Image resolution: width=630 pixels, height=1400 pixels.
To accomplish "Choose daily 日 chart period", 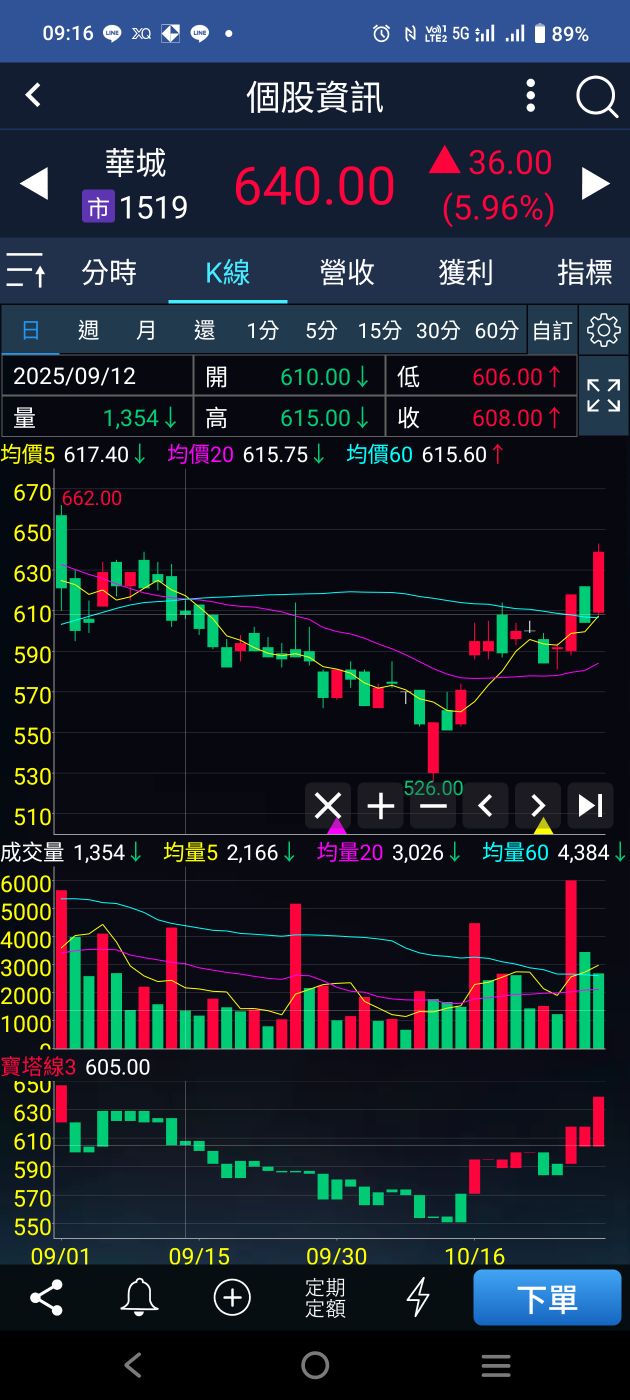I will tap(30, 330).
